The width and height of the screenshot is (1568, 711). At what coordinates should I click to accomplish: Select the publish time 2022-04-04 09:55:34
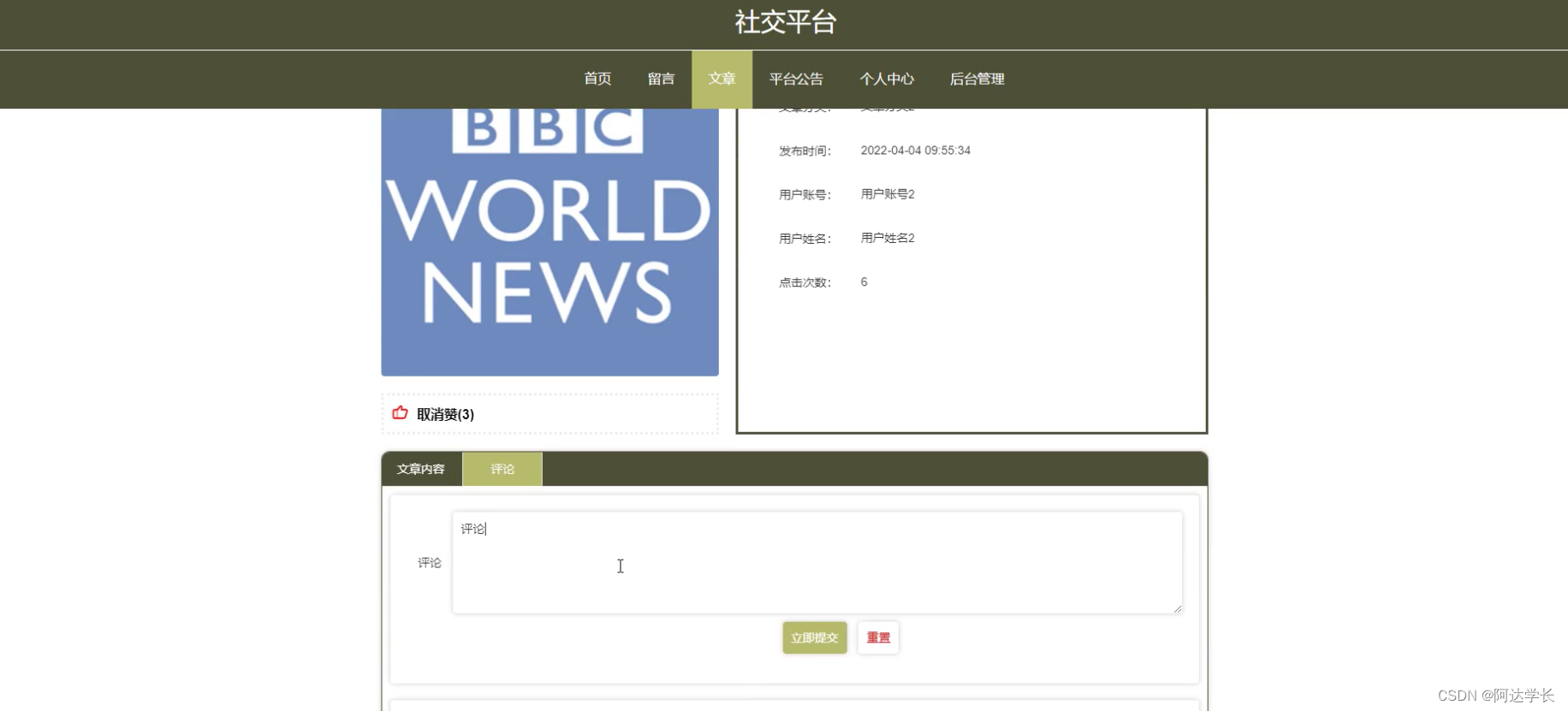pyautogui.click(x=915, y=151)
